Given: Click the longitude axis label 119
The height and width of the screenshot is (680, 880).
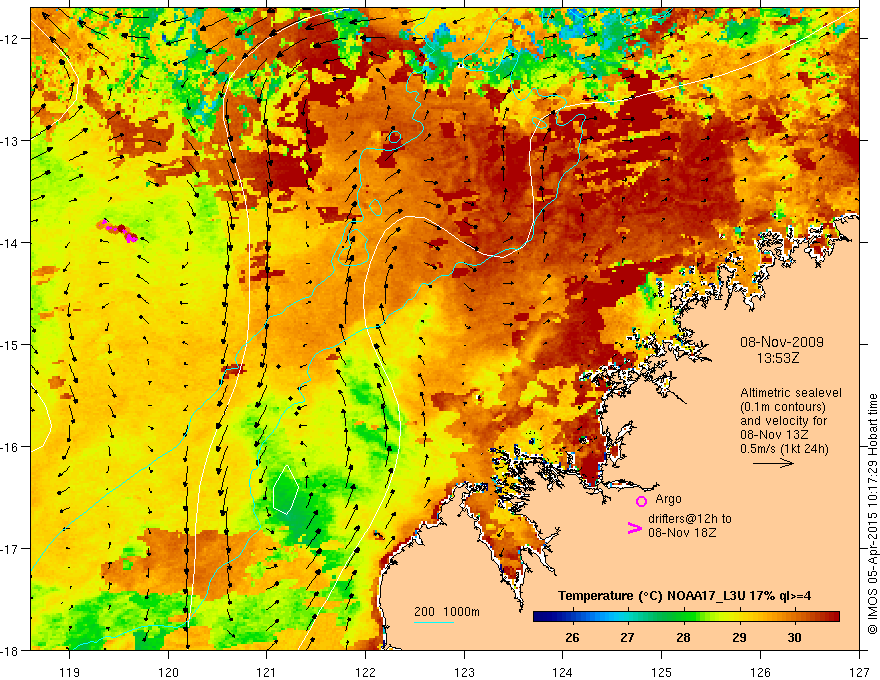Looking at the screenshot, I should pos(70,673).
